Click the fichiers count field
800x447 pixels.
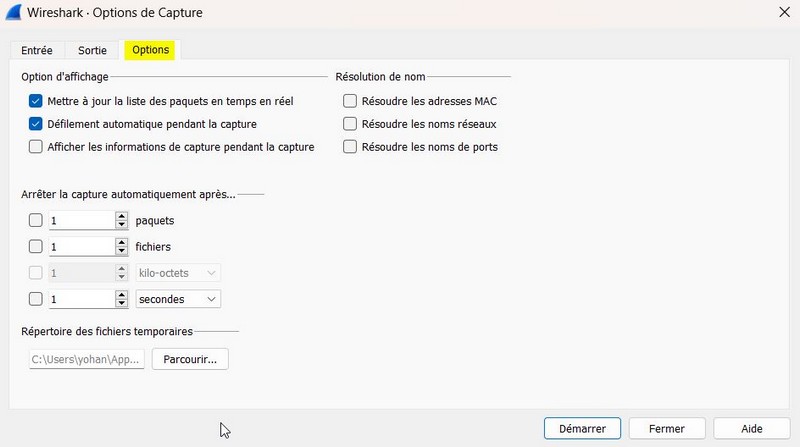coord(82,246)
